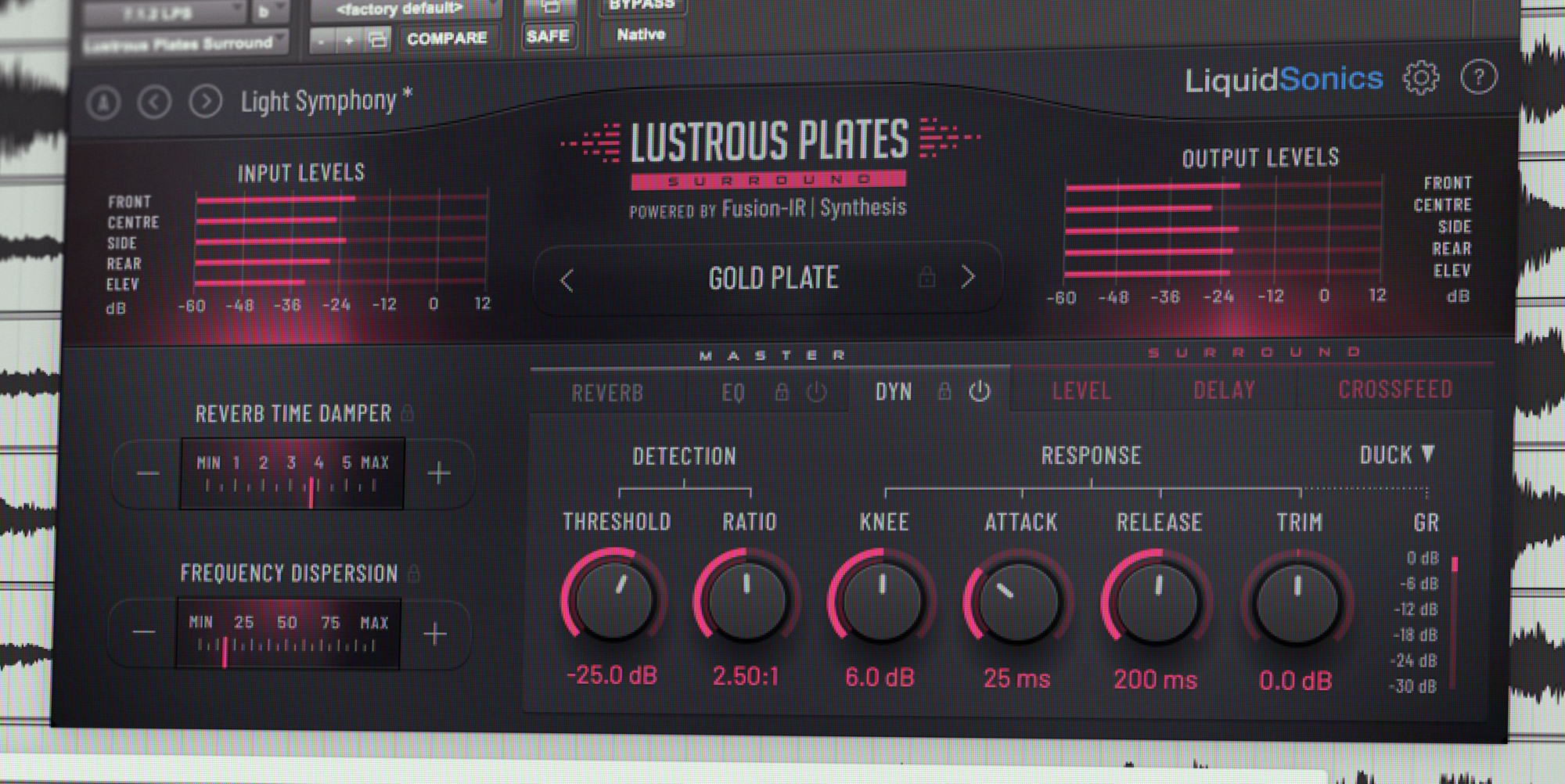The width and height of the screenshot is (1565, 784).
Task: Click the preset folder icon left of COMPARE
Action: [x=378, y=39]
